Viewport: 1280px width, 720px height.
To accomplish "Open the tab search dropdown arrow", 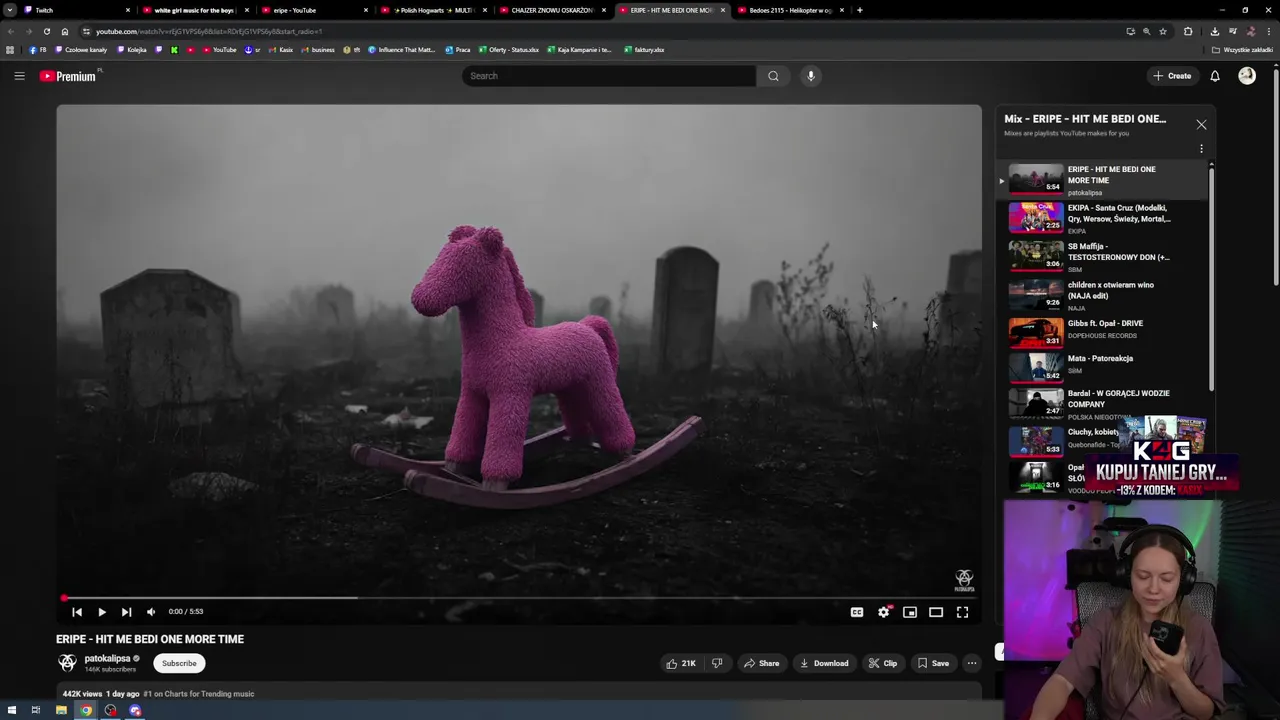I will coord(9,10).
